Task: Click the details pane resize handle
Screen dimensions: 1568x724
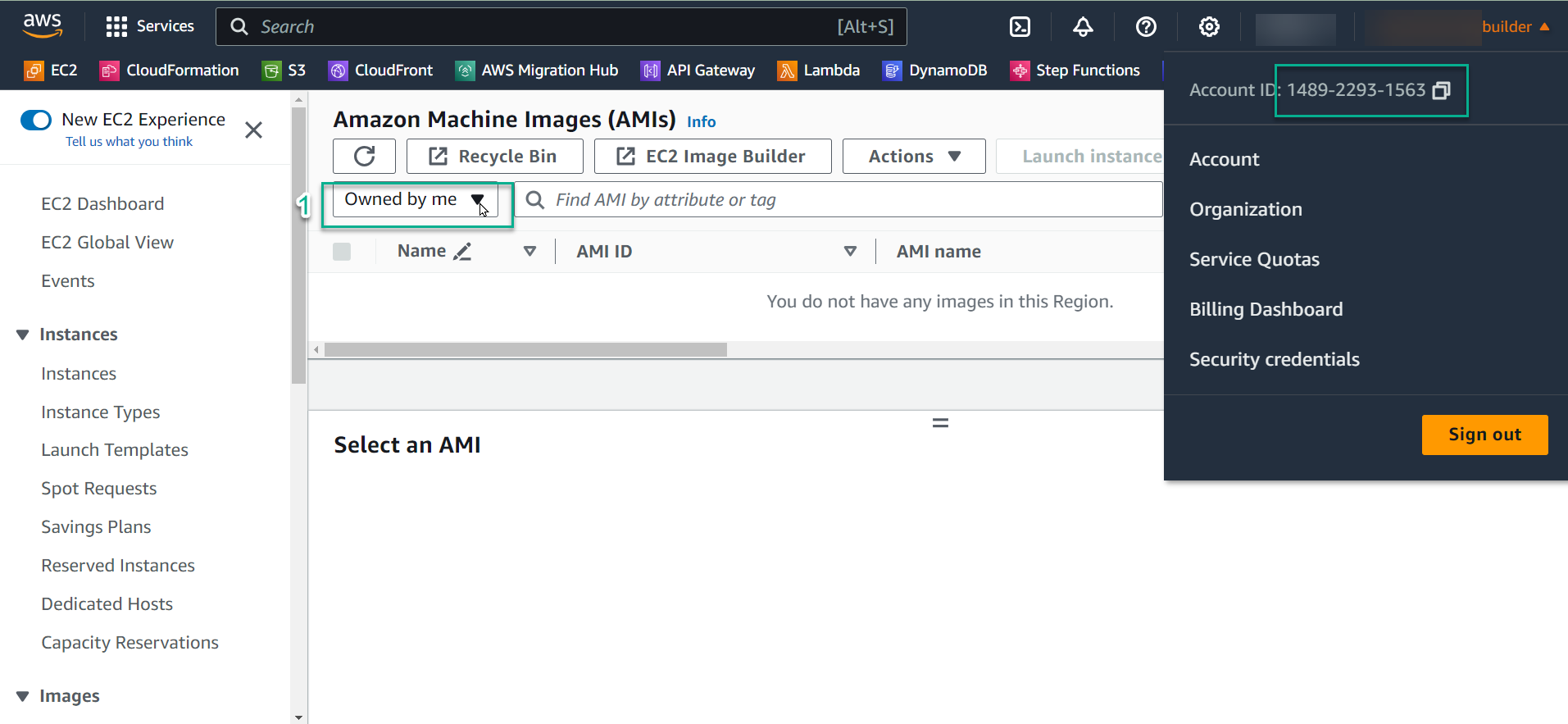Action: (x=940, y=423)
